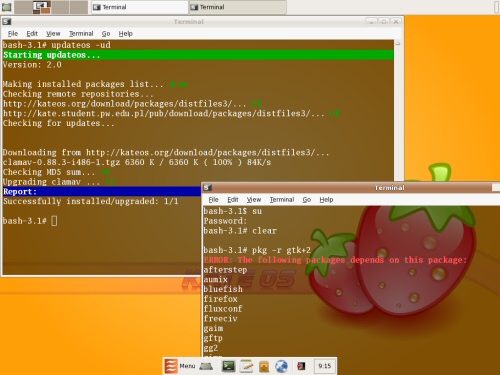Click 'Checking MD5 sum...' line
500x375 pixels.
click(56, 172)
